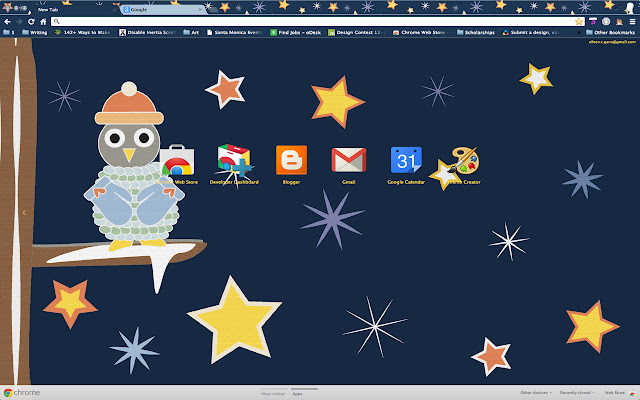640x400 pixels.
Task: Open the Google Calendar app
Action: [406, 164]
